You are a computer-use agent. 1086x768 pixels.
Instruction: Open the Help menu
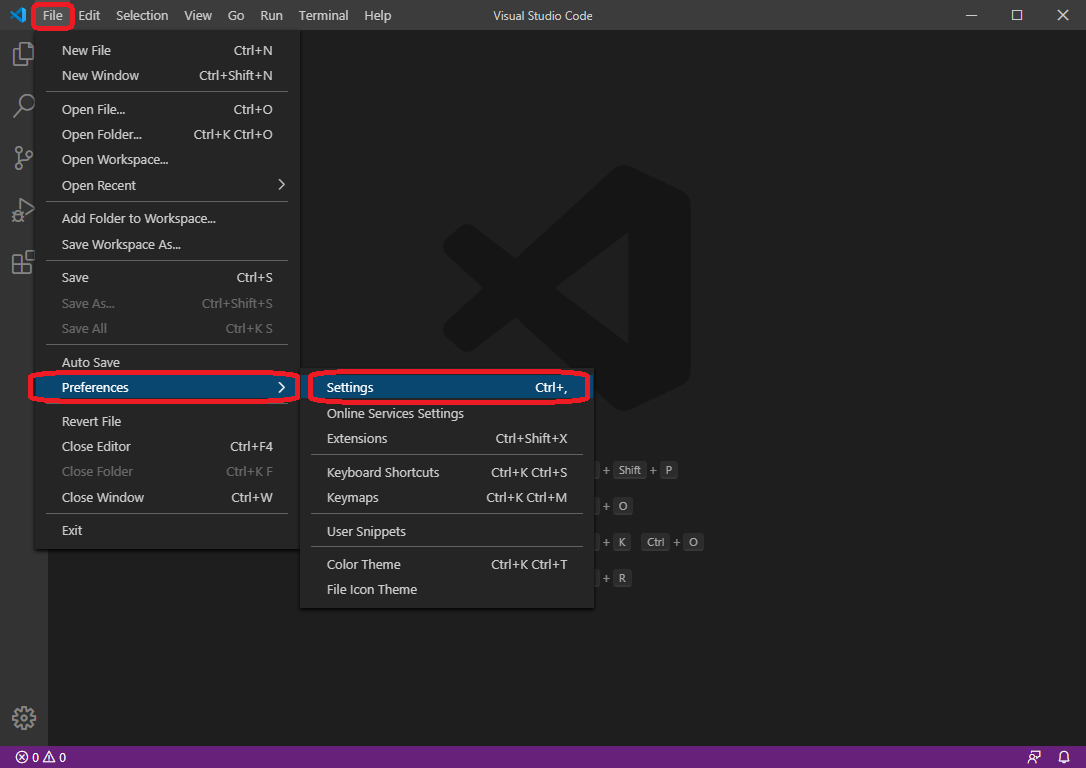(x=378, y=15)
